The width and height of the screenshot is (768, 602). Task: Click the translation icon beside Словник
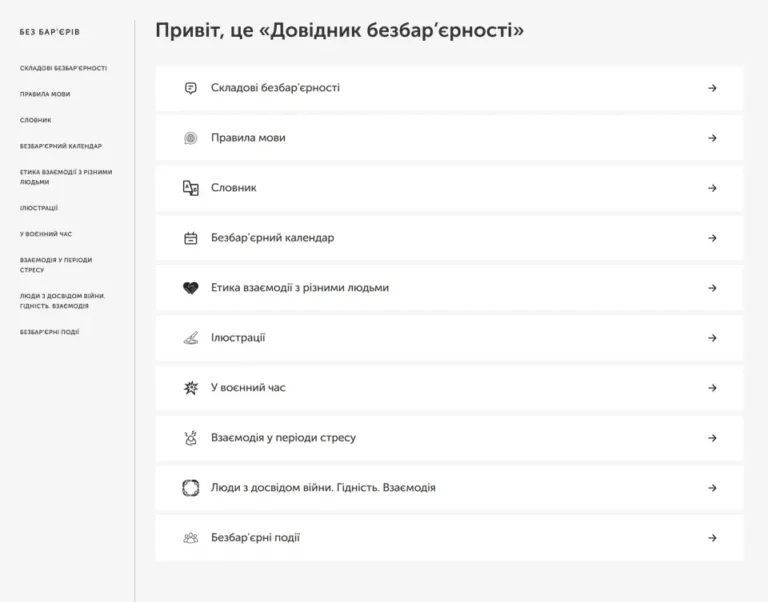[191, 188]
